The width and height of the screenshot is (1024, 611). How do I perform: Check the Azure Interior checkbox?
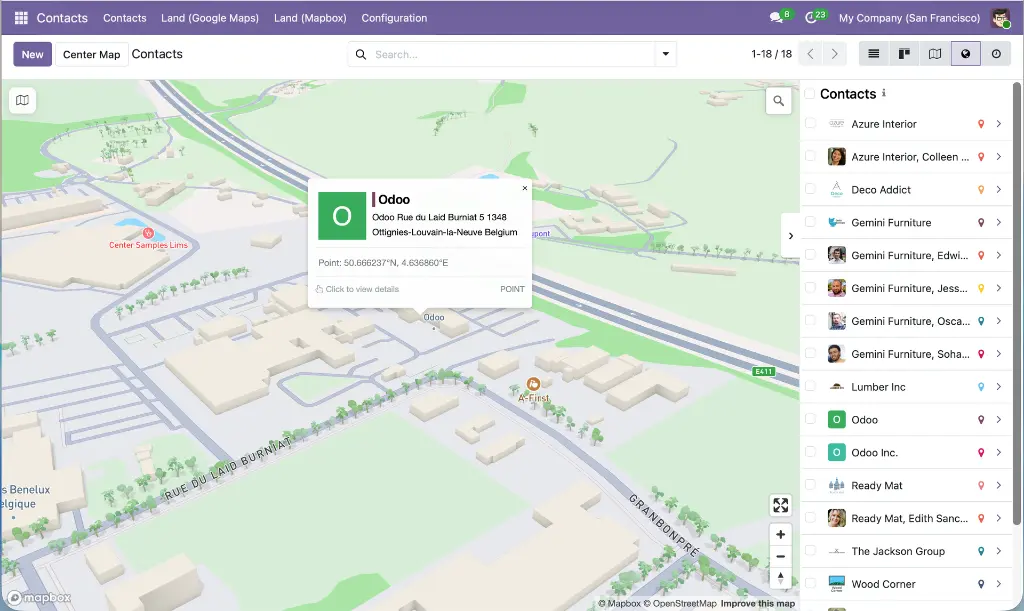coord(810,123)
